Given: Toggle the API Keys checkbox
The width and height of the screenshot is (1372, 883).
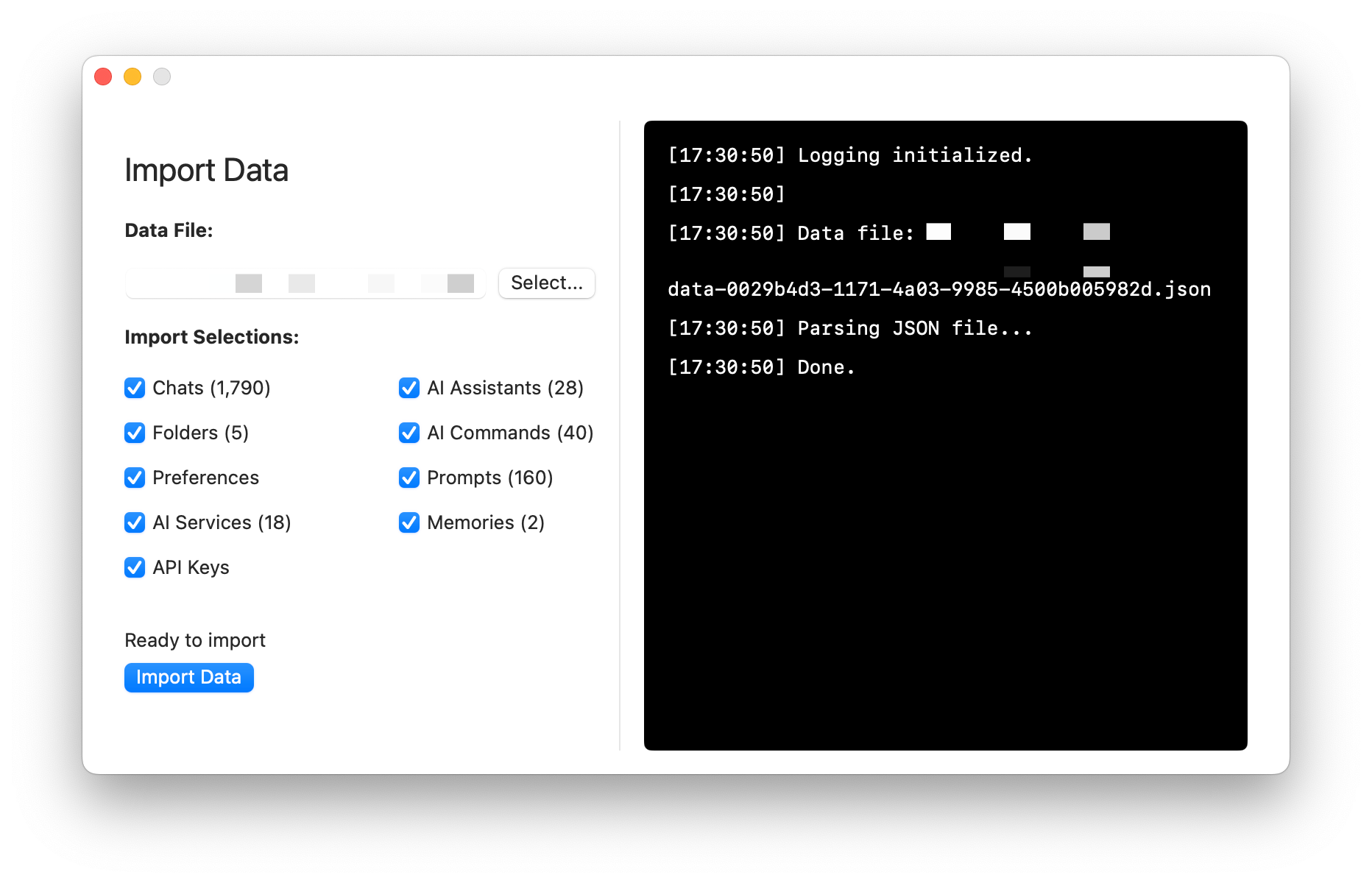Looking at the screenshot, I should pyautogui.click(x=135, y=567).
